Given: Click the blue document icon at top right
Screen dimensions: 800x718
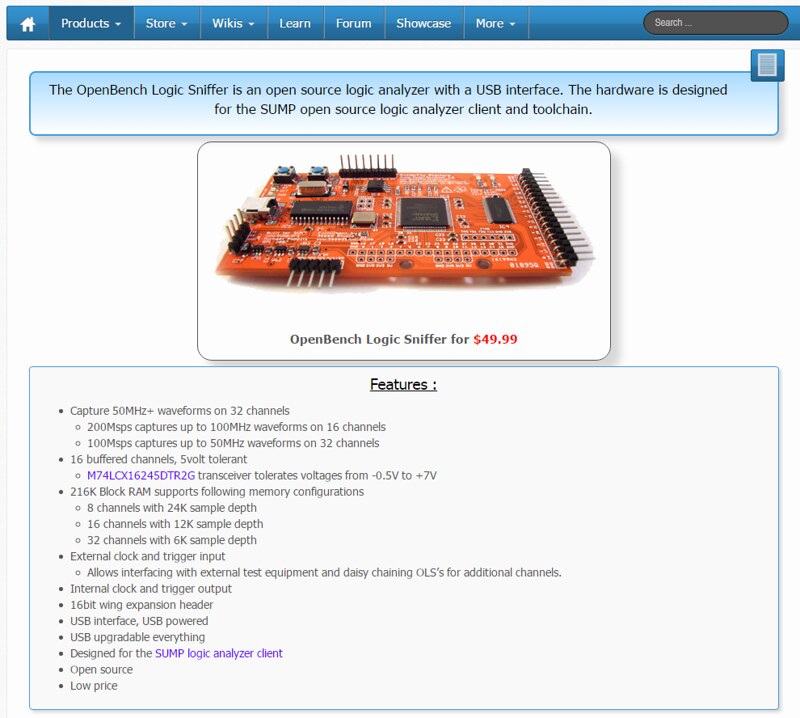Looking at the screenshot, I should 767,66.
